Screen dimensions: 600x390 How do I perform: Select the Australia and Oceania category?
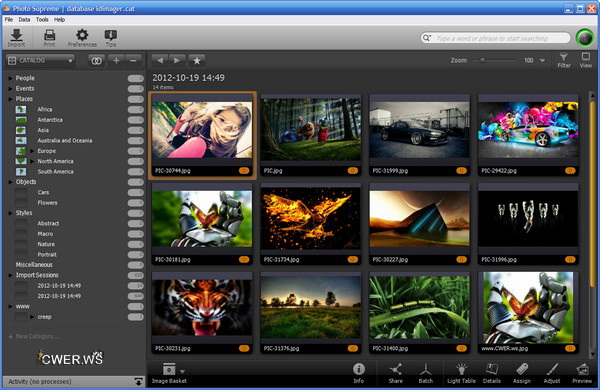[65, 140]
